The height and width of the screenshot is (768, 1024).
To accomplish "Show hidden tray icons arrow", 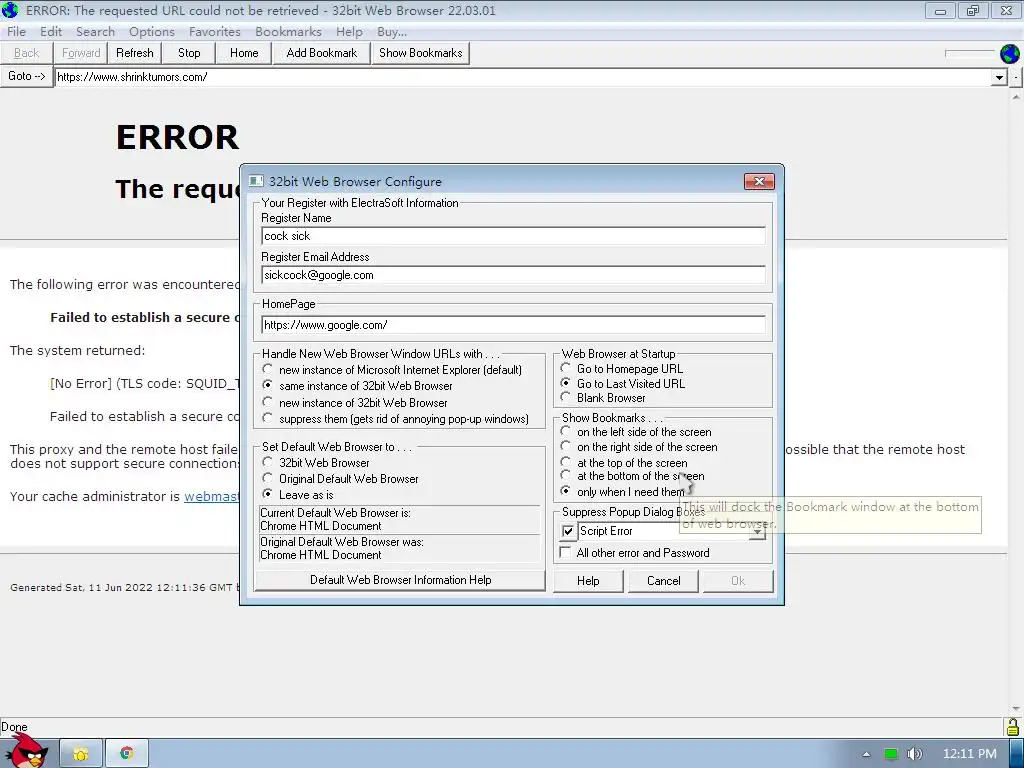I will [867, 754].
